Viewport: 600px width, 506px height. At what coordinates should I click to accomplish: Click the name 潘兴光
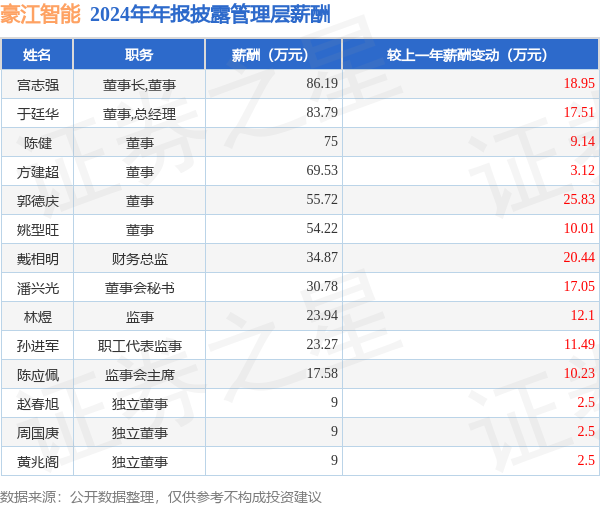(x=38, y=288)
